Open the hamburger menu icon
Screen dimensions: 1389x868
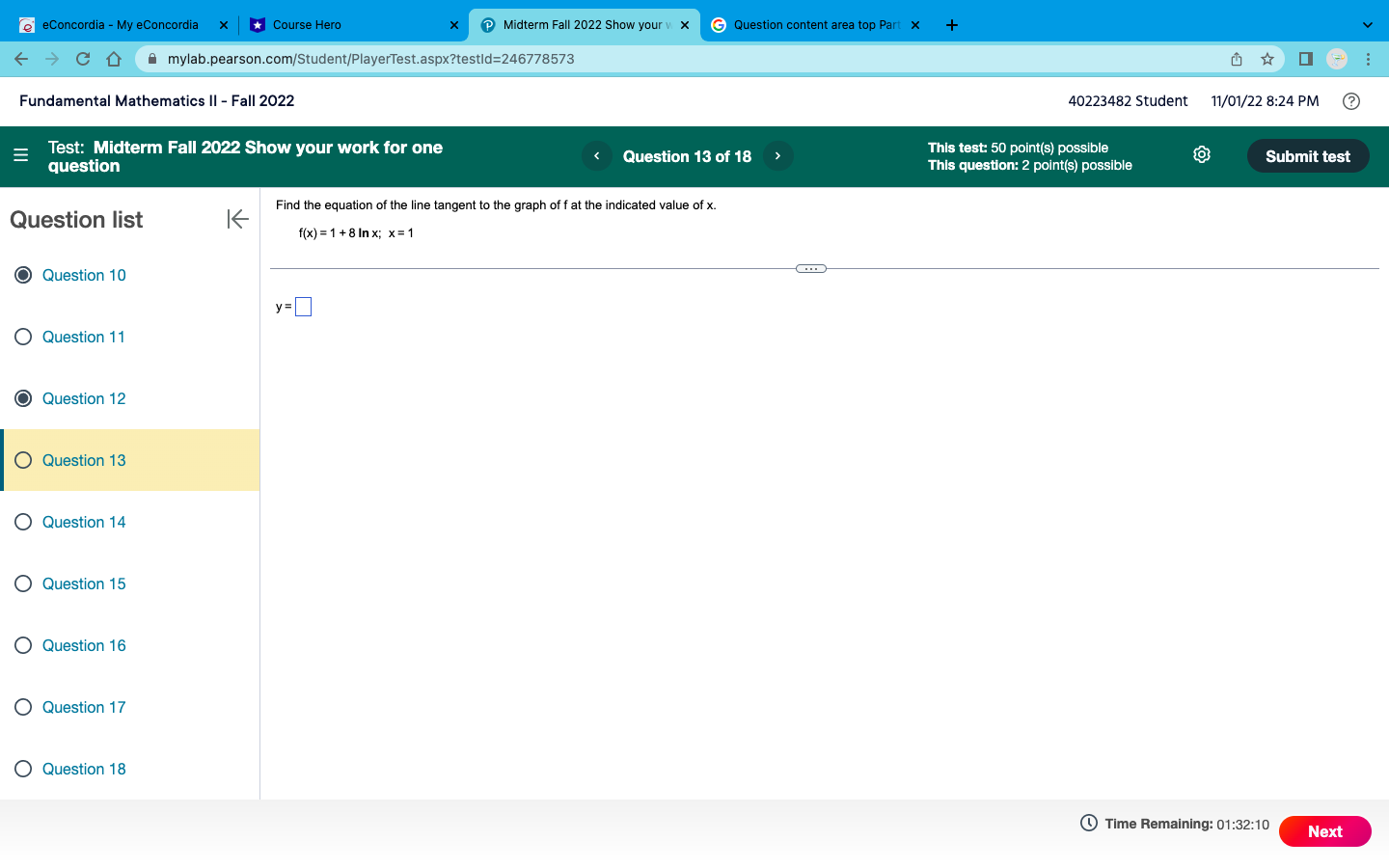21,154
